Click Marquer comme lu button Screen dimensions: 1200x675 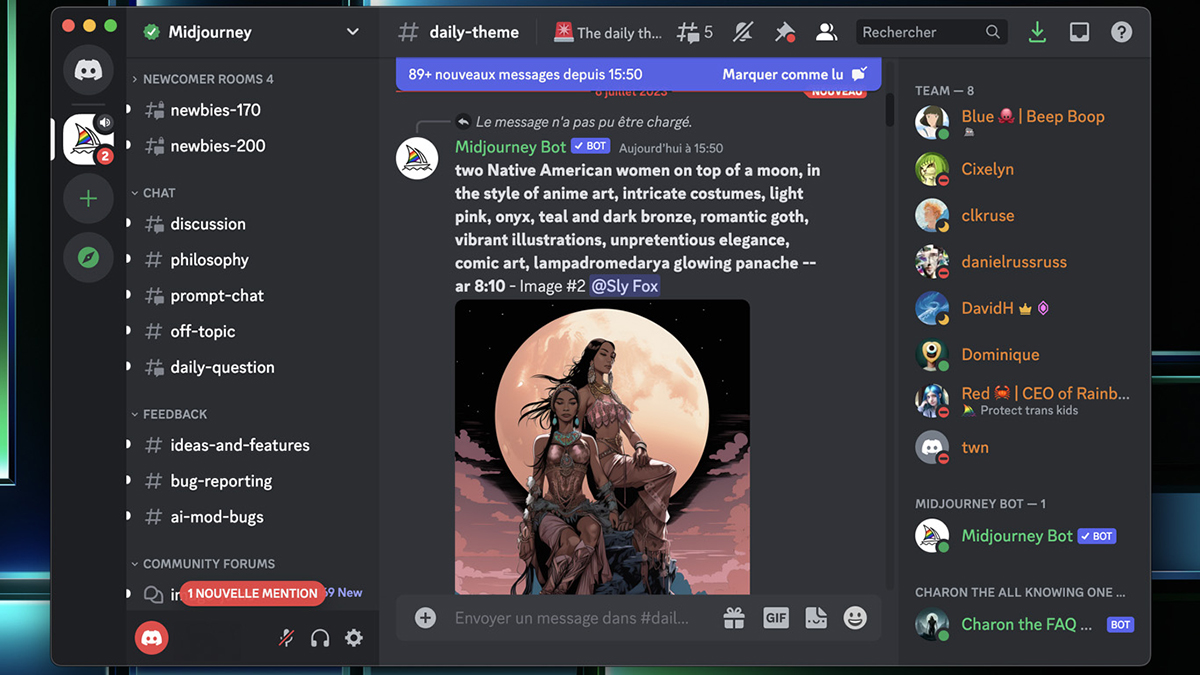[781, 74]
